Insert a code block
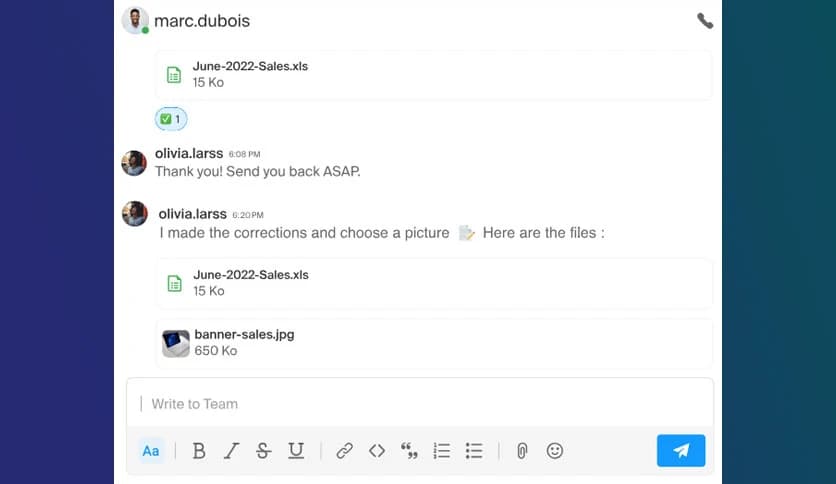The image size is (836, 484). coord(377,451)
